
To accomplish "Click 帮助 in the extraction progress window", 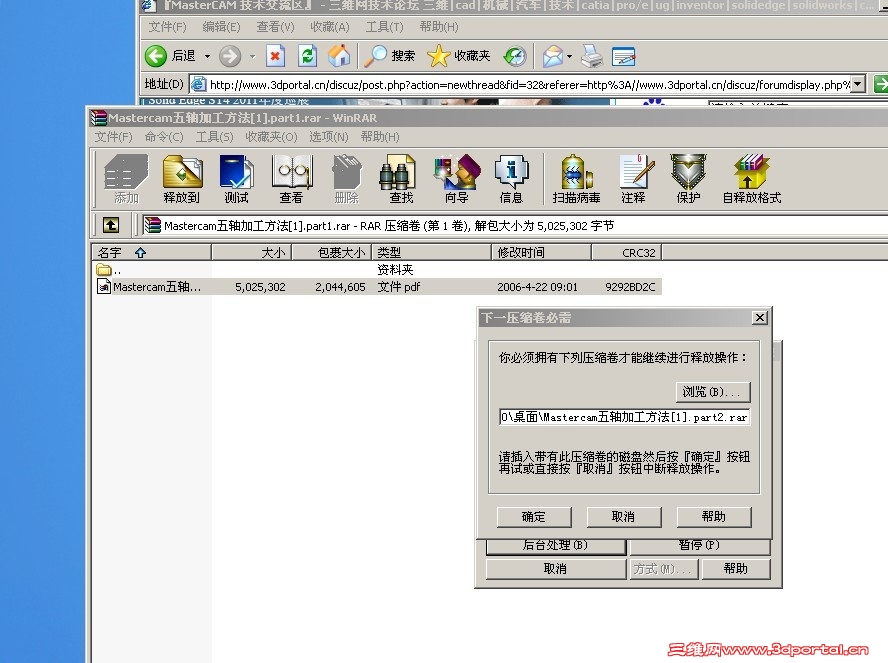I will click(x=736, y=569).
